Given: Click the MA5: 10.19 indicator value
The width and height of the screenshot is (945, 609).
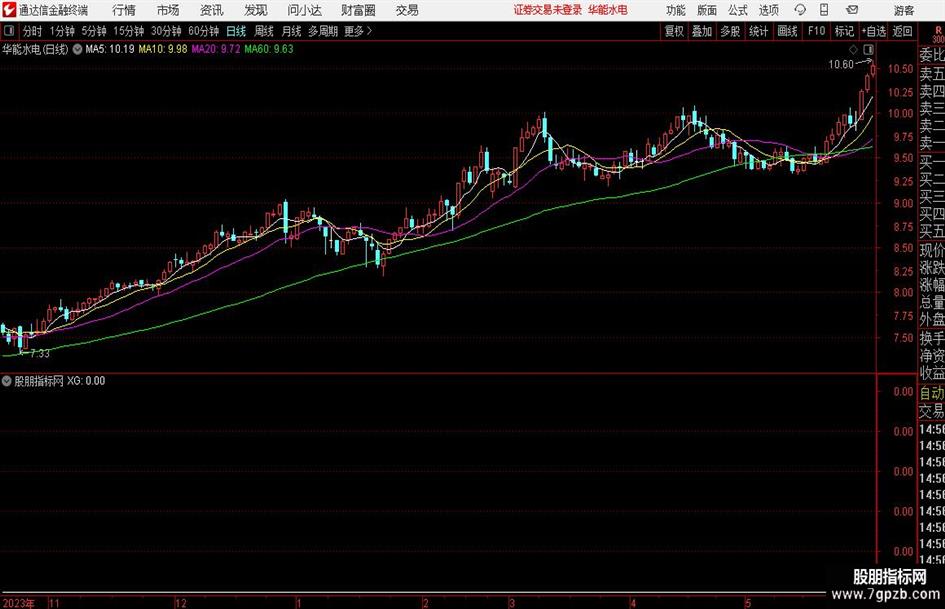Looking at the screenshot, I should pos(110,49).
